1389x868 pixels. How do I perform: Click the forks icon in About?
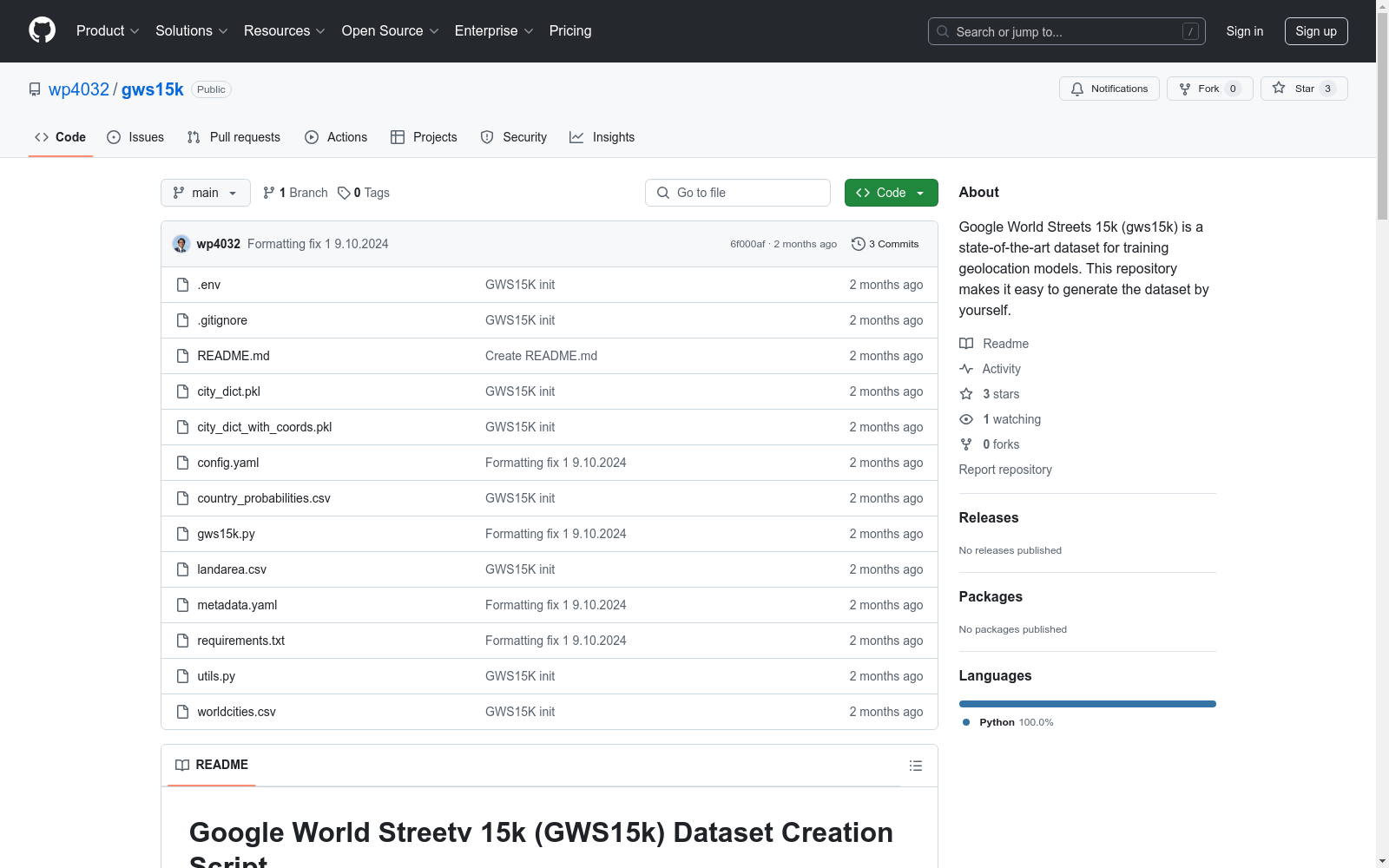966,444
